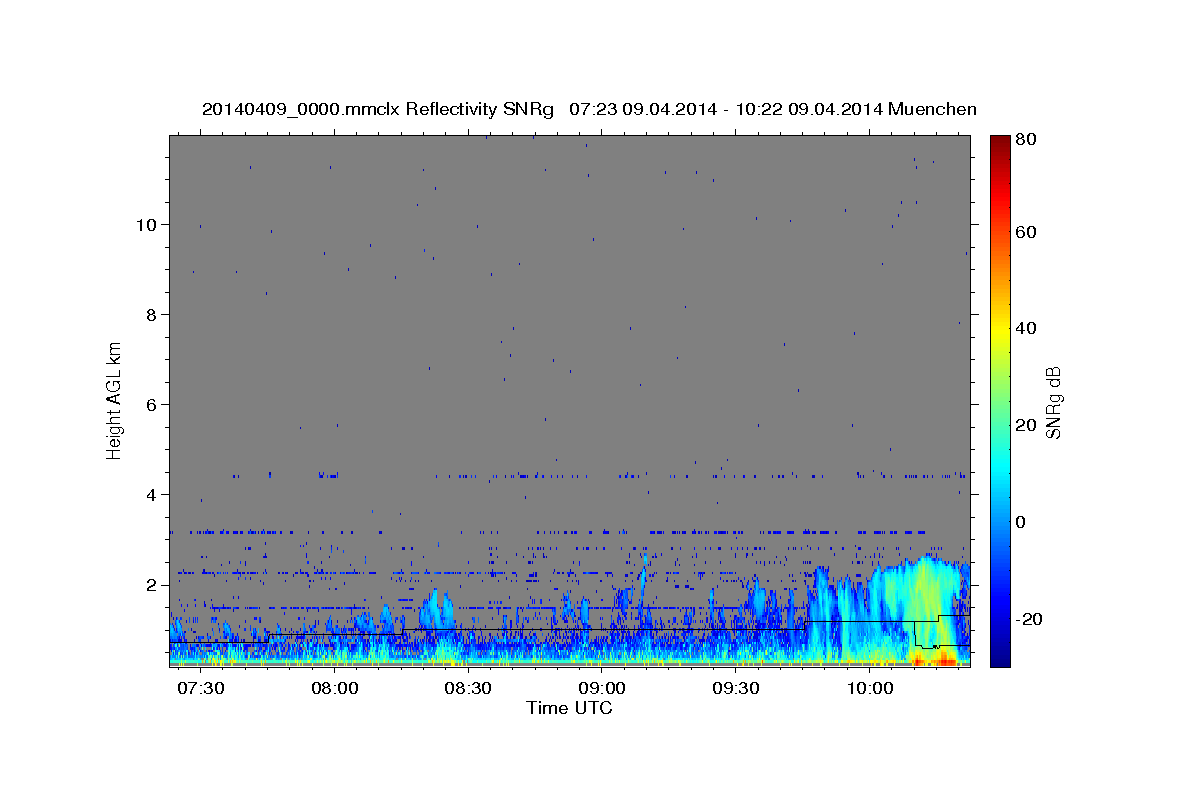Select the 'Height AGL km' axis label
This screenshot has width=1200, height=800.
point(115,399)
